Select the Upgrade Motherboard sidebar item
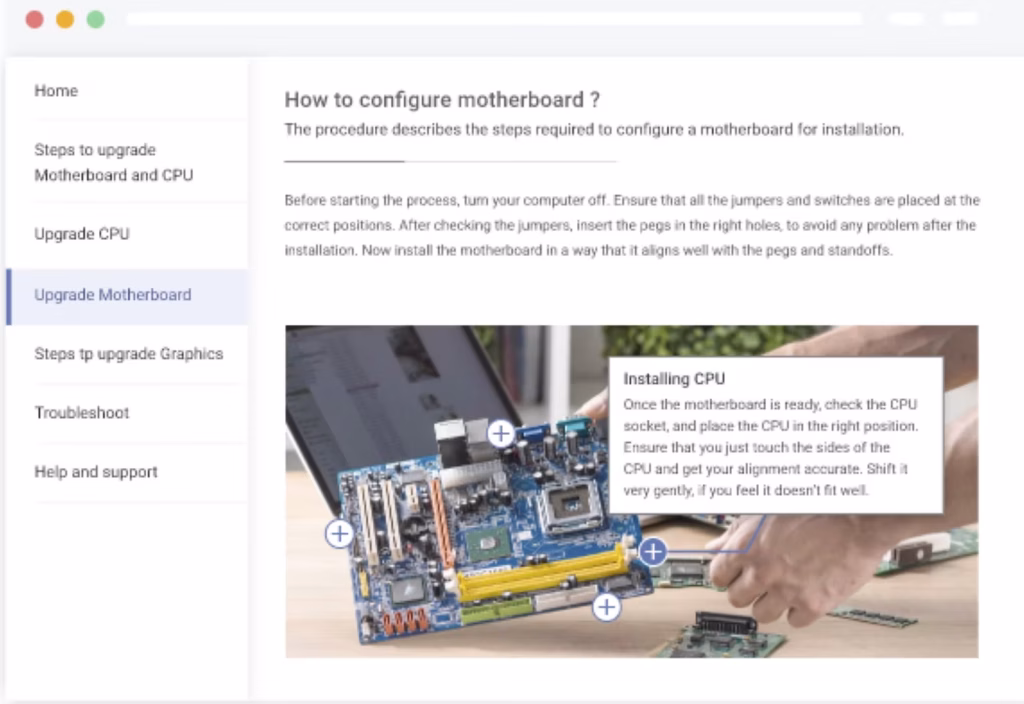This screenshot has height=704, width=1024. 127,295
